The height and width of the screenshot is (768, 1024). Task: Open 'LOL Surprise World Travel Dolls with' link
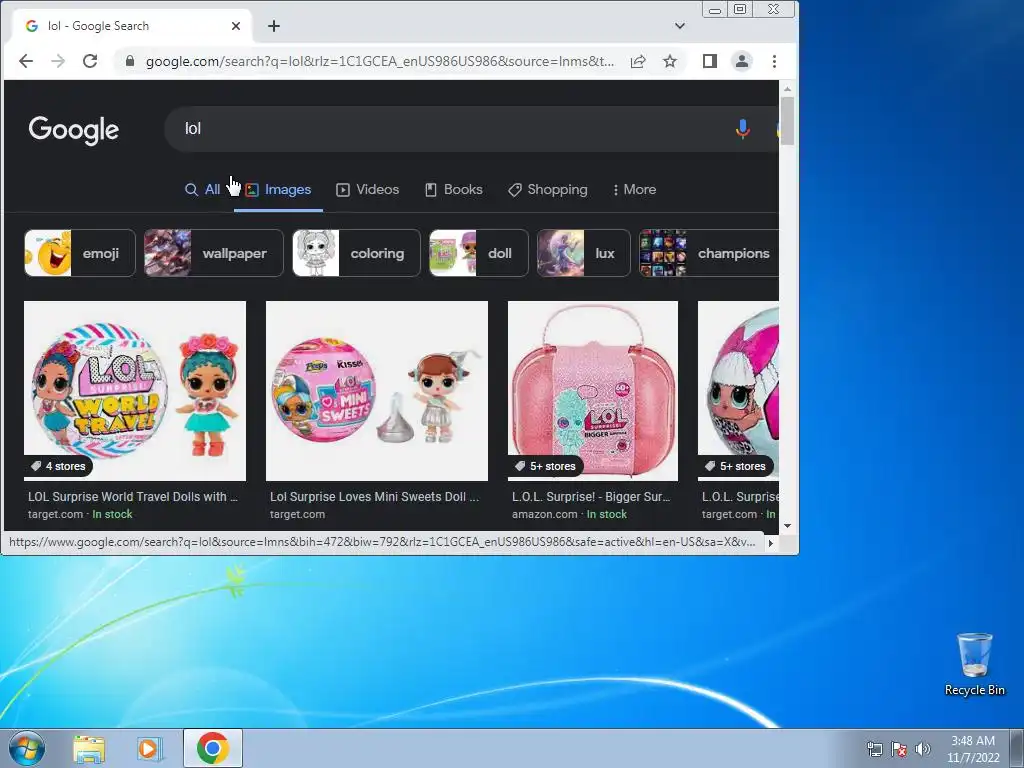click(x=133, y=497)
